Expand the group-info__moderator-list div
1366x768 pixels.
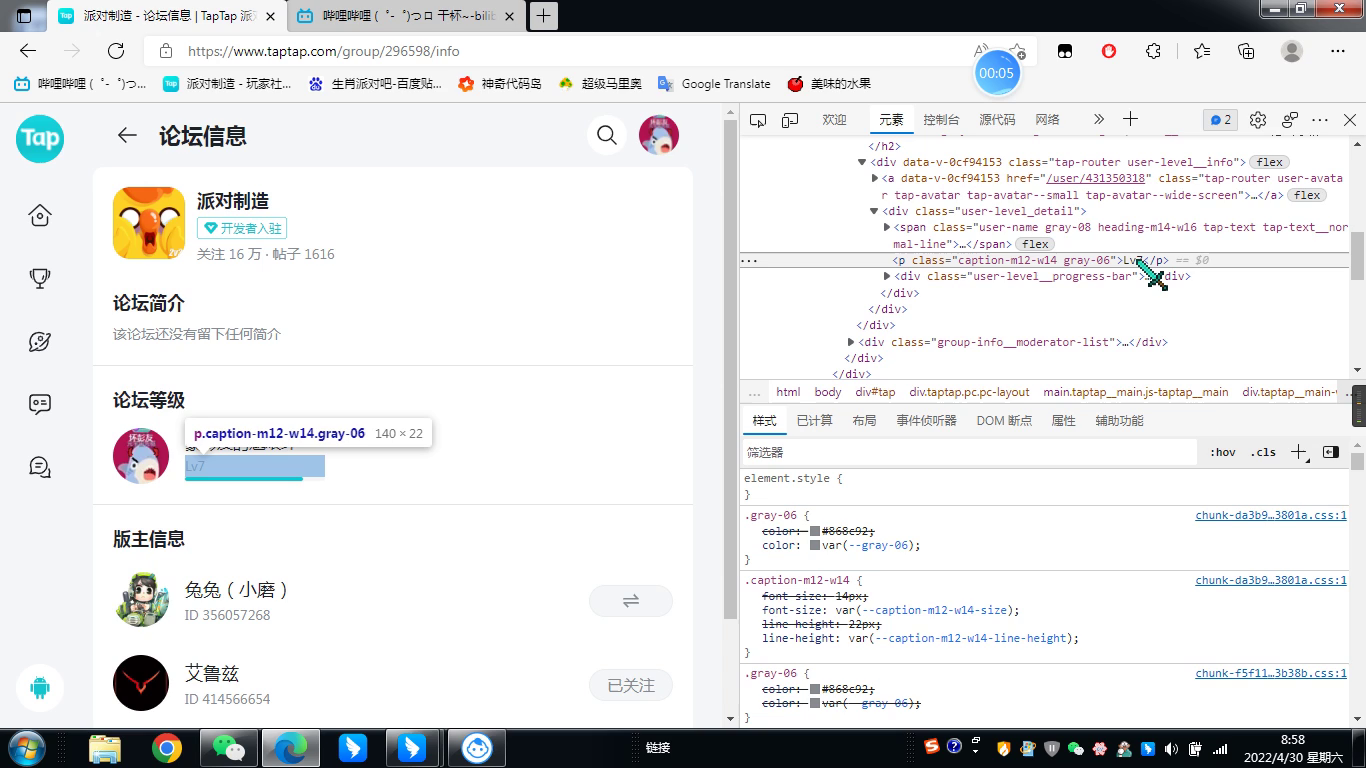[x=851, y=342]
